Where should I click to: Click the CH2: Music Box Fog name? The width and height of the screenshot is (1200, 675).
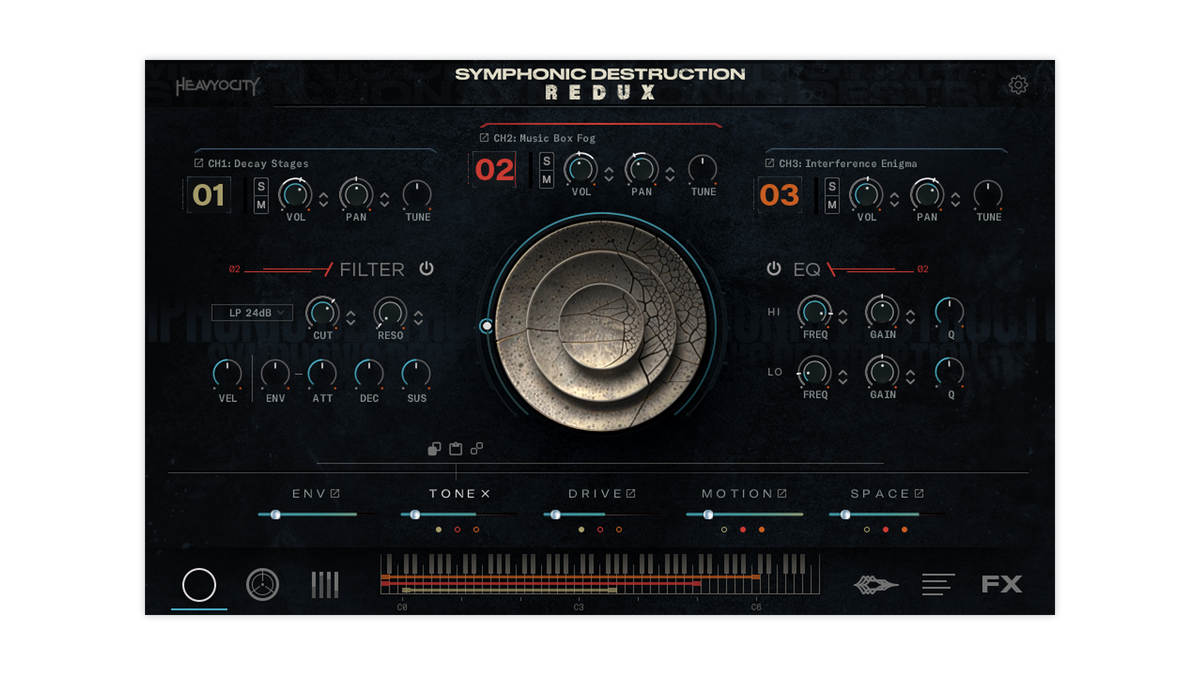[544, 138]
